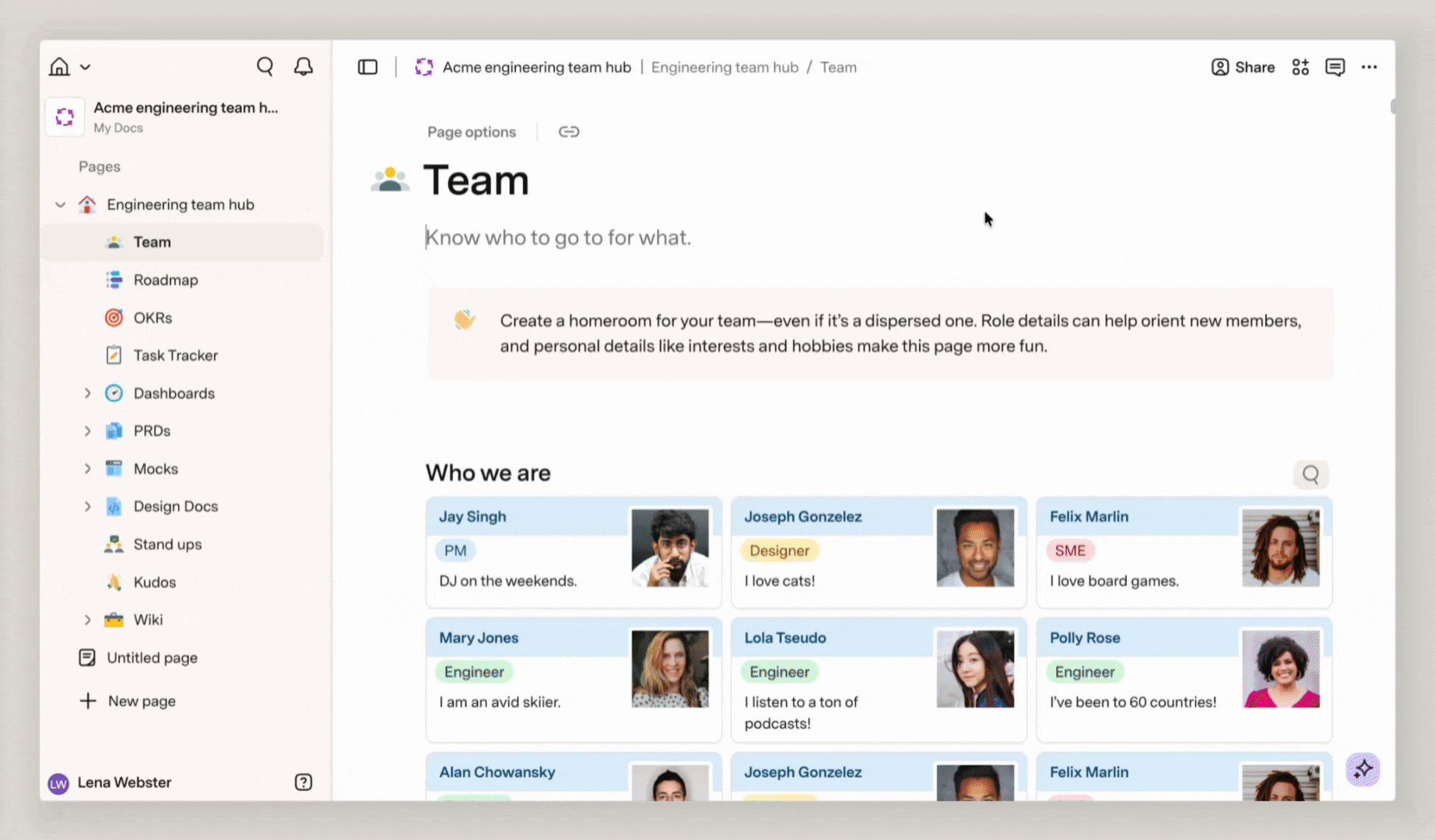This screenshot has height=840, width=1435.
Task: Open Page options
Action: 472,132
